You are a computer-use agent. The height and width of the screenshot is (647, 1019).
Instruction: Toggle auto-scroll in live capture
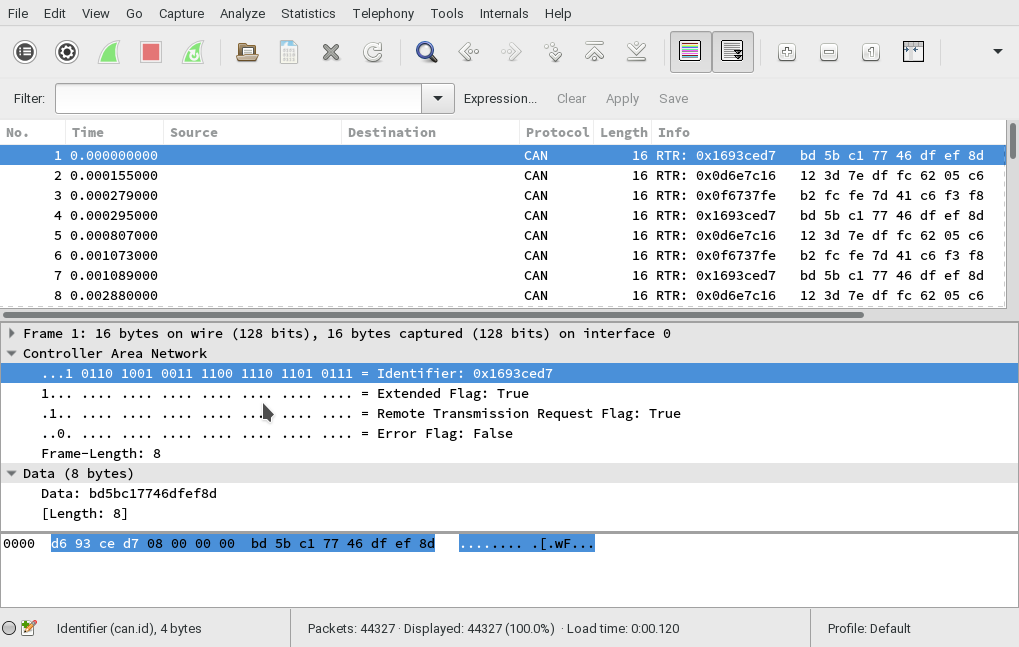(x=732, y=52)
